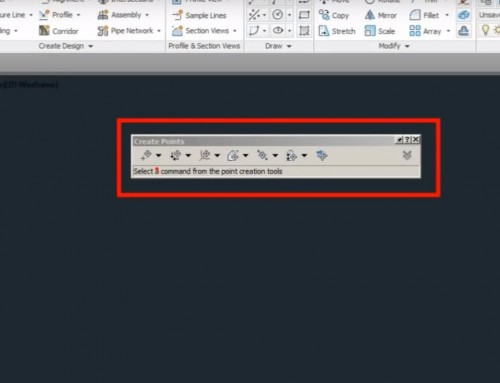Screen dimensions: 500x383
Task: Select the Alignments point creation tool icon
Action: click(205, 155)
